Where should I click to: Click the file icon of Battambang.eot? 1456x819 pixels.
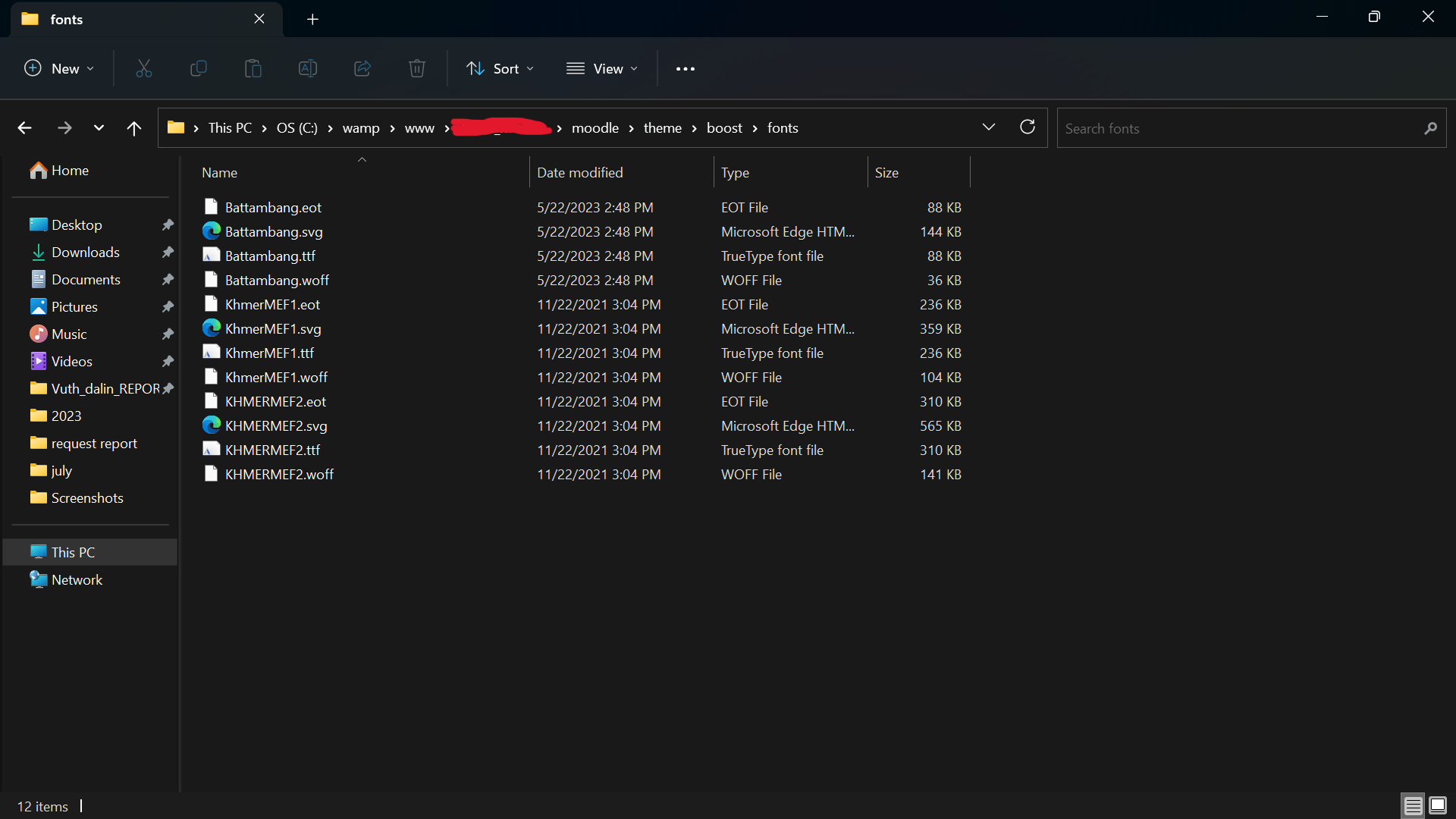tap(211, 207)
